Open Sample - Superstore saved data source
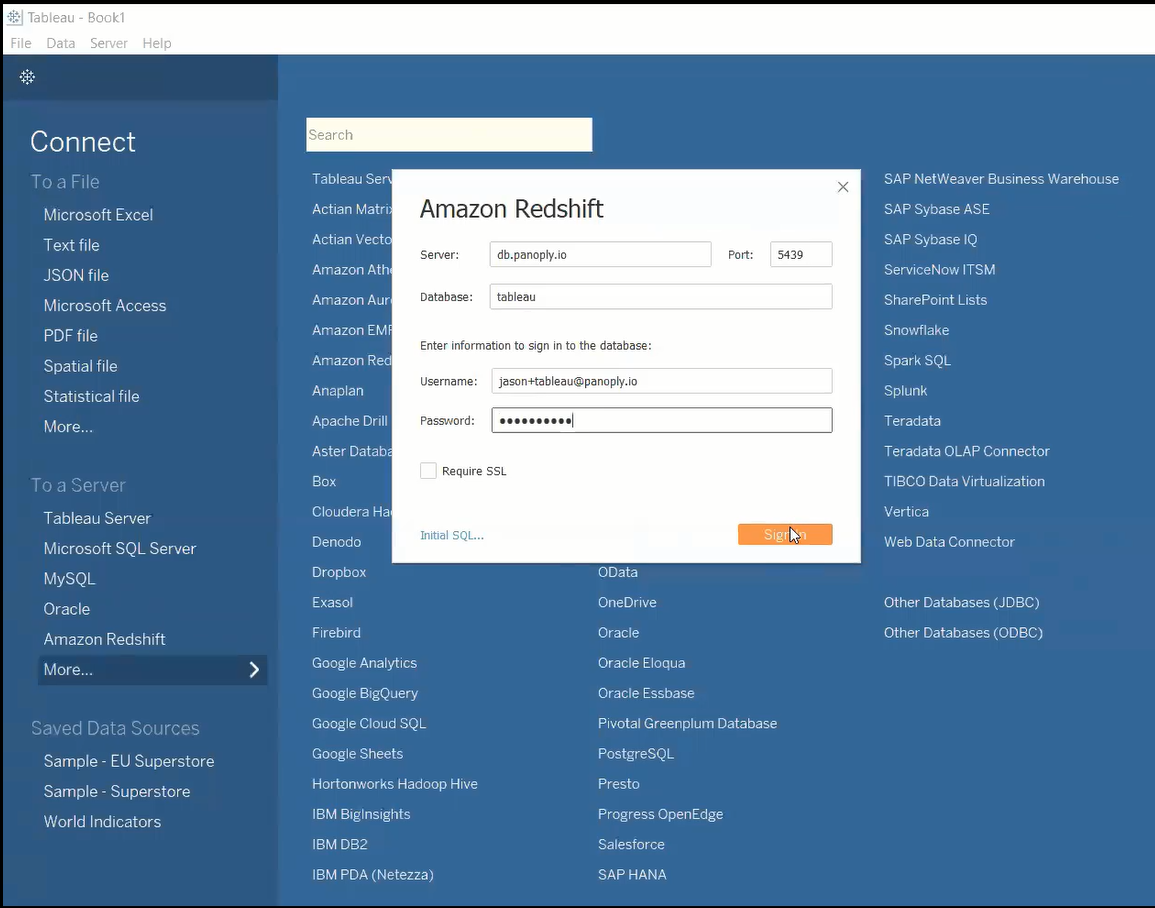The image size is (1155, 908). point(117,791)
